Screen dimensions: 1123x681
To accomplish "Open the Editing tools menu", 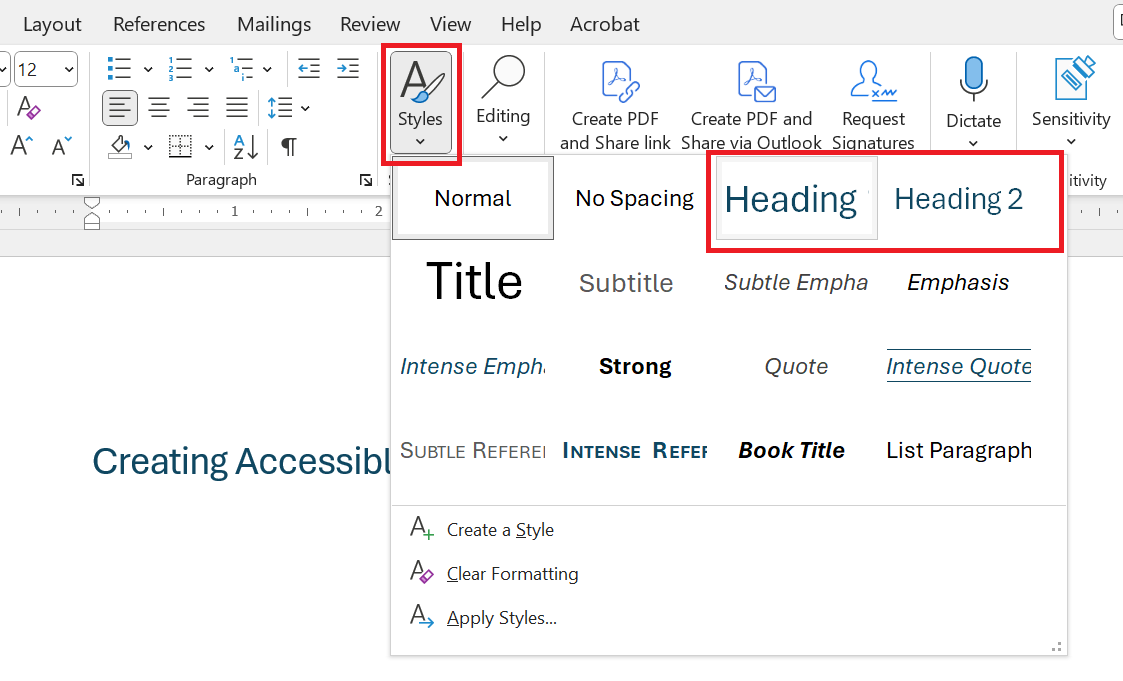I will 503,100.
